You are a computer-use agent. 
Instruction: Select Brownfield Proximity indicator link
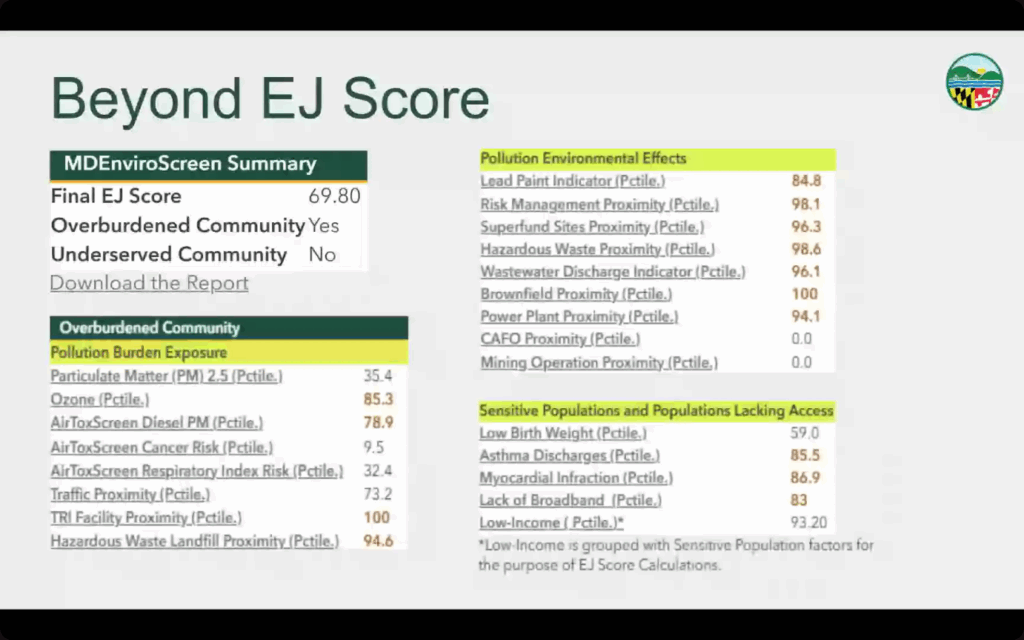click(576, 294)
